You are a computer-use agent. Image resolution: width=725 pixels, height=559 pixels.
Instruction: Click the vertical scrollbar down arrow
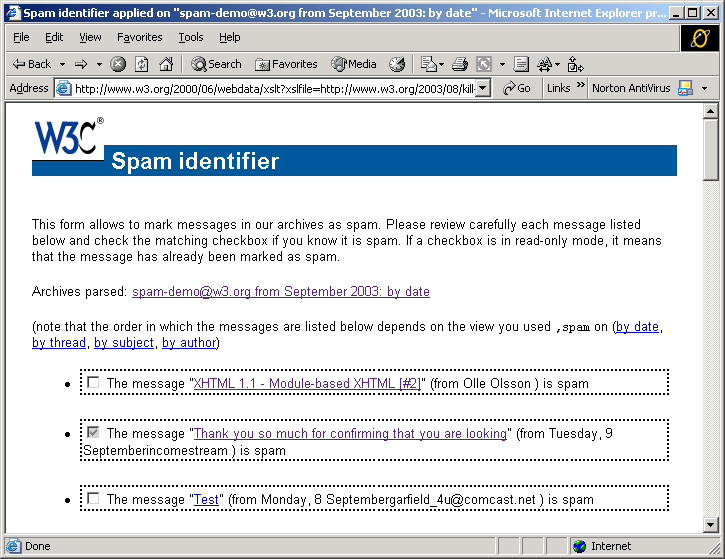coord(710,524)
